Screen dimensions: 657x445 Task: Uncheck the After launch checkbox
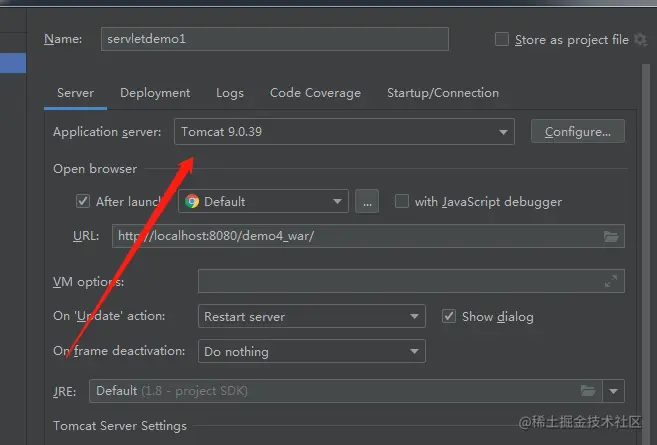[83, 201]
